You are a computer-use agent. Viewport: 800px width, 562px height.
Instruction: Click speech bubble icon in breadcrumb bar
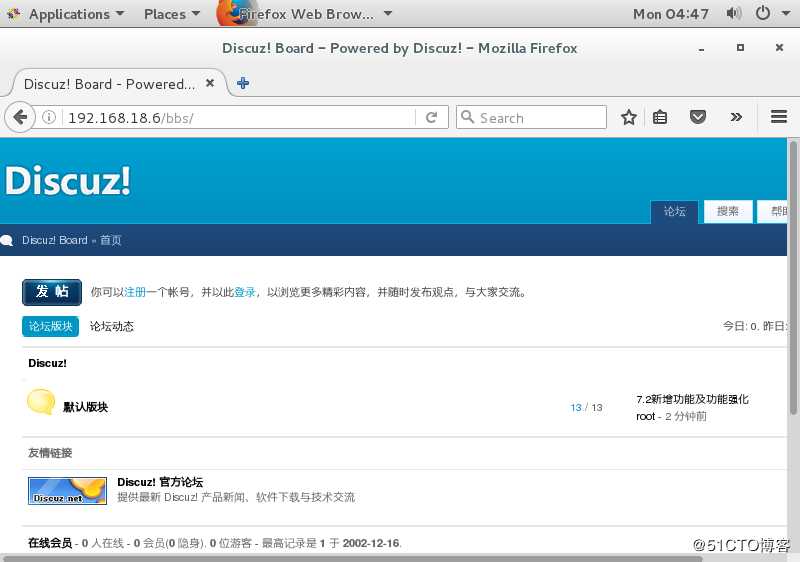[x=7, y=240]
